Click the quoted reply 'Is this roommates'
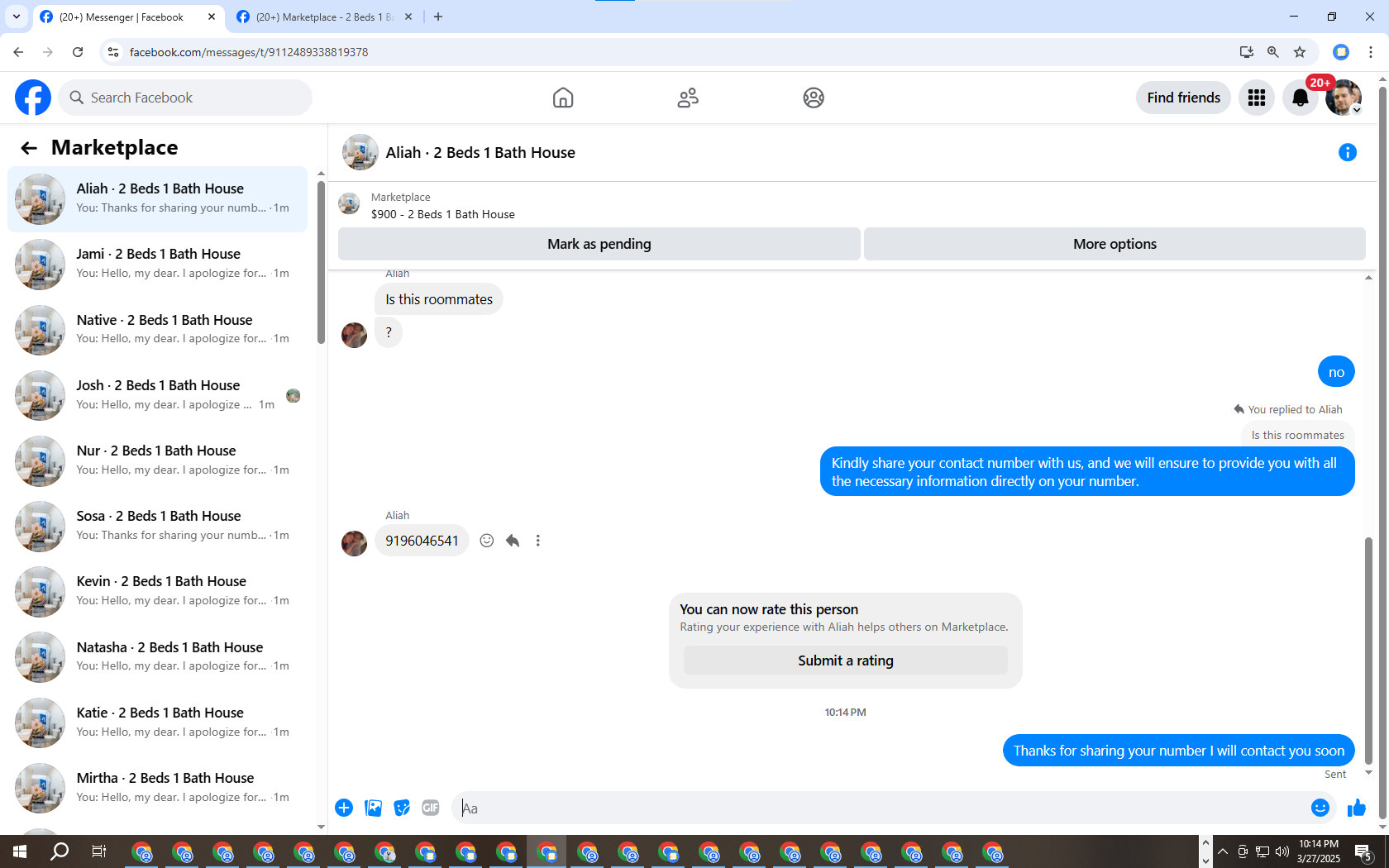Screen dimensions: 1389x868 point(1297,435)
